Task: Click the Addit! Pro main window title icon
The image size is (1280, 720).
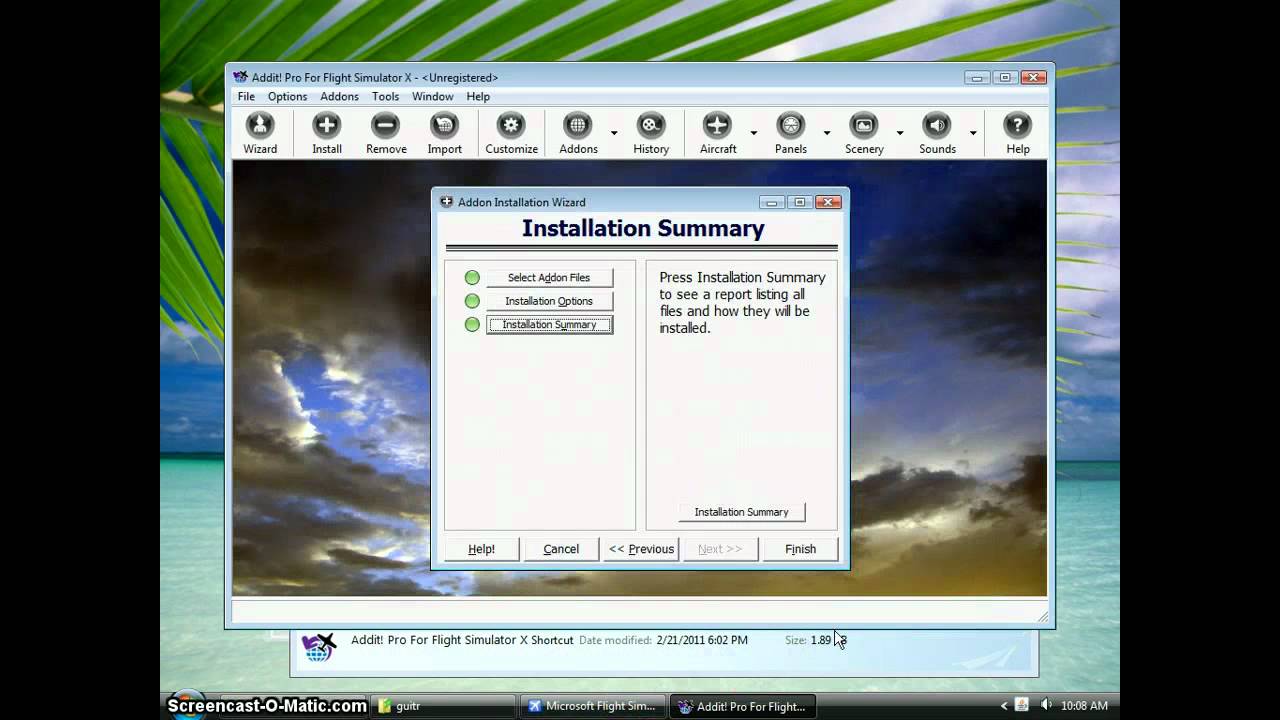Action: (x=240, y=77)
